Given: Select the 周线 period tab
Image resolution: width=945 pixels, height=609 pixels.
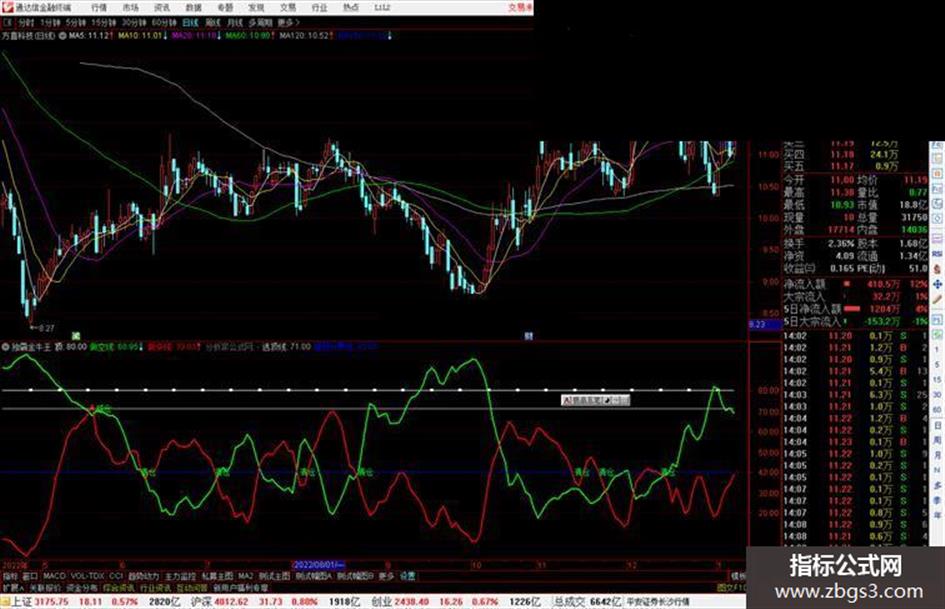Looking at the screenshot, I should click(x=213, y=23).
